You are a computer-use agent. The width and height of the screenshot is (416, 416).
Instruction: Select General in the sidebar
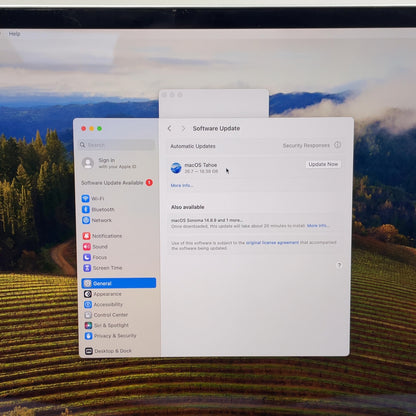(x=119, y=283)
